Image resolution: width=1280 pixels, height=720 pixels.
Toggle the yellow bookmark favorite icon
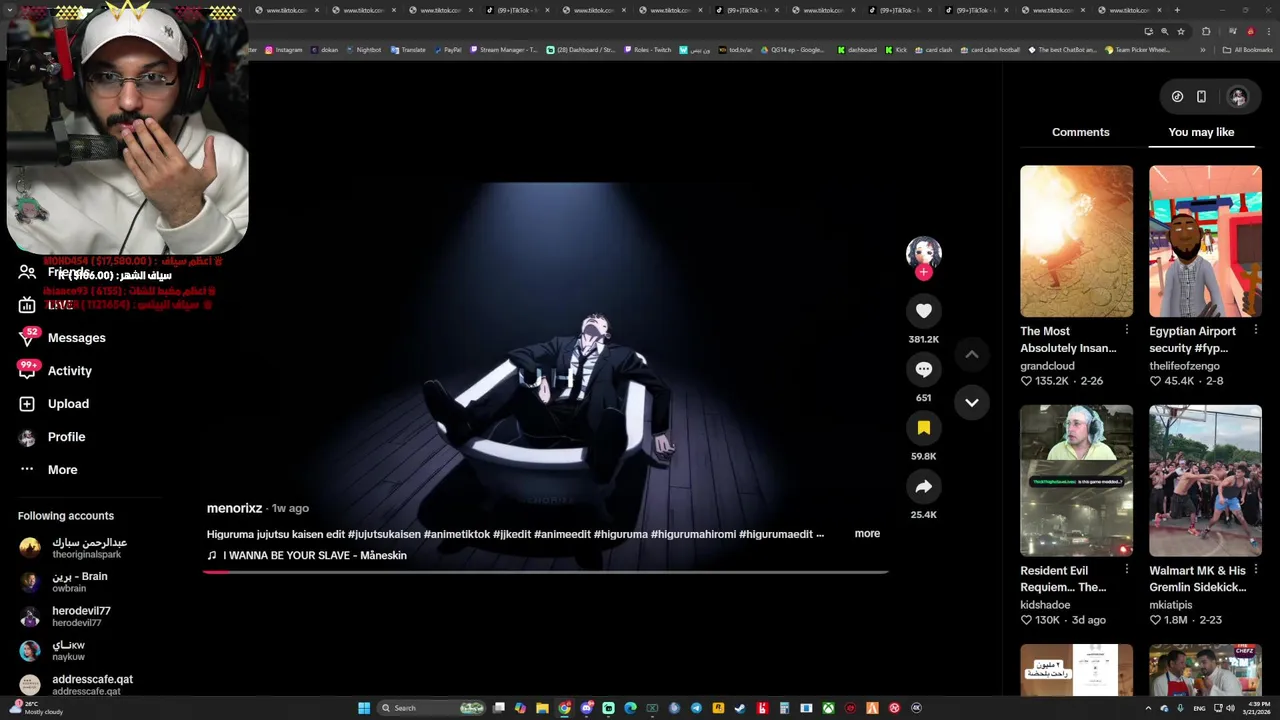click(x=923, y=428)
